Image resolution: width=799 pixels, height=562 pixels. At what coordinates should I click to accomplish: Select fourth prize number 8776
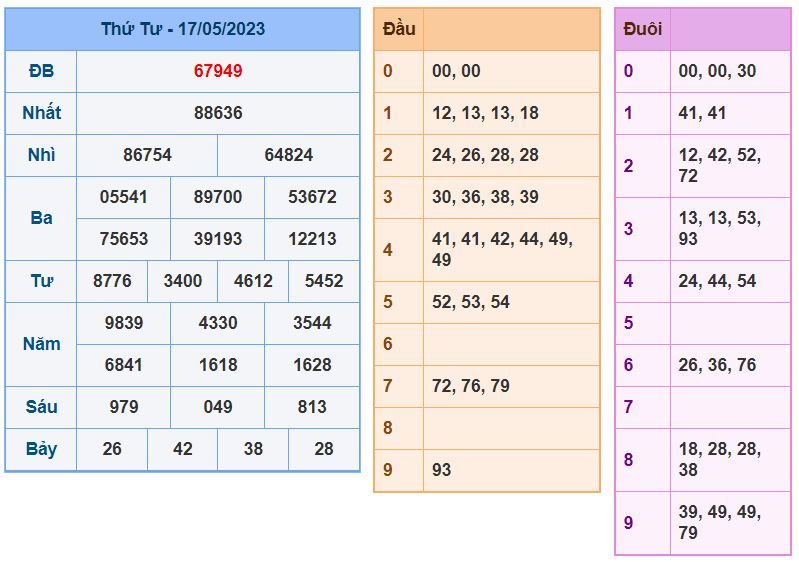(x=112, y=281)
